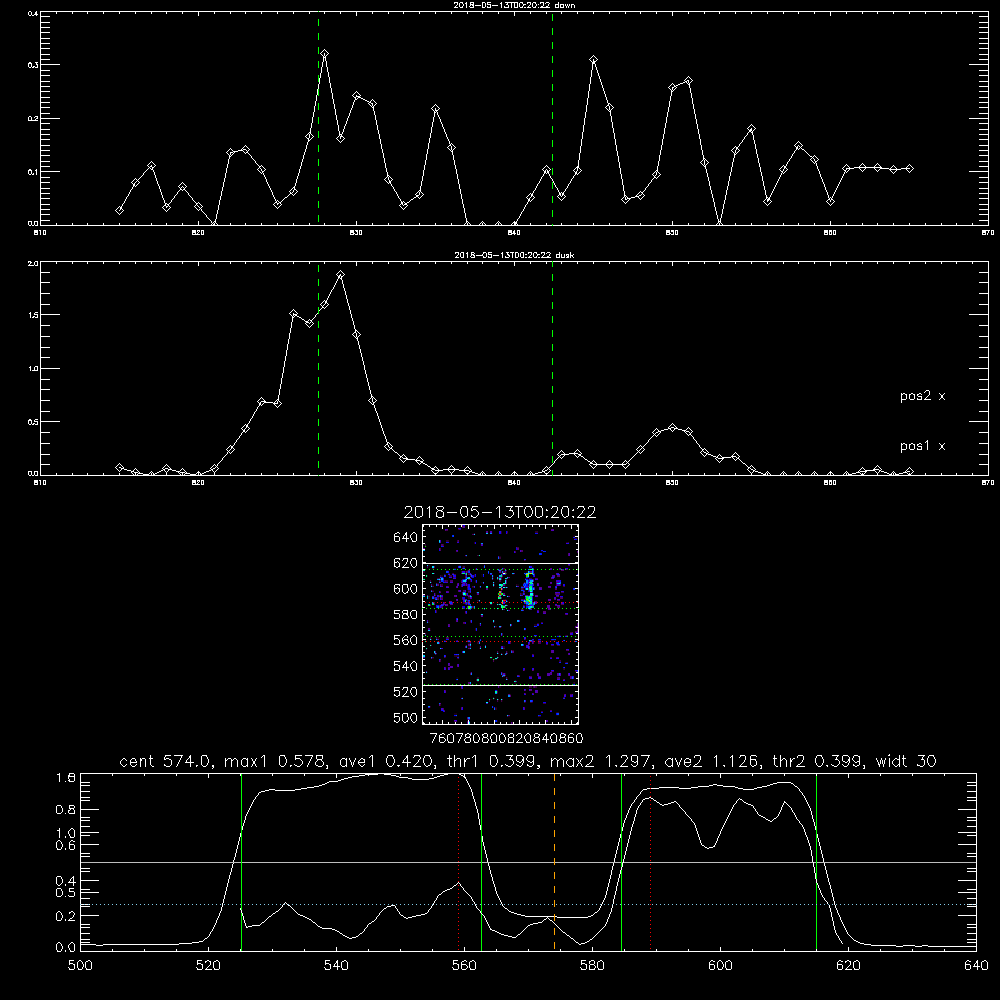Click the 'max2 1.297' value in the stats line
1000x1000 pixels.
click(x=602, y=761)
